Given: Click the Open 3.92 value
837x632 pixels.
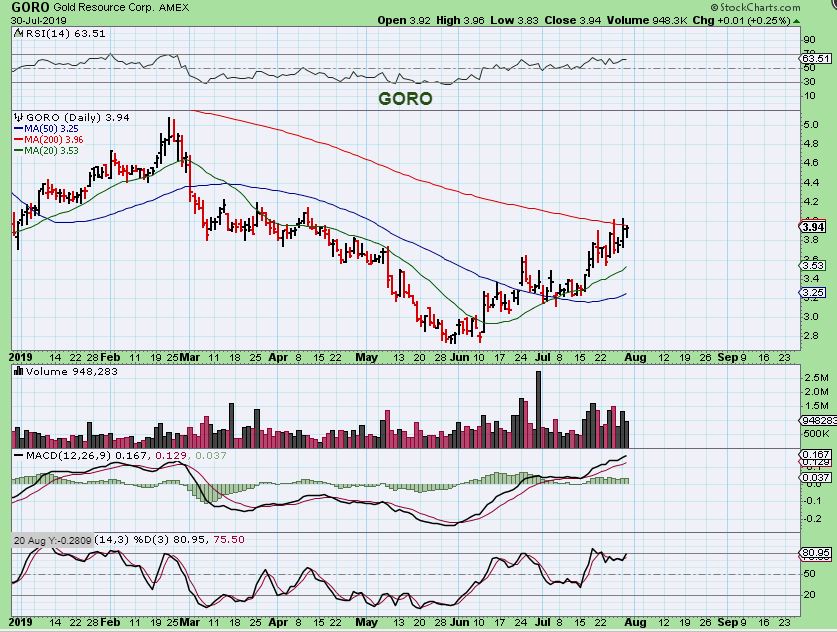Looking at the screenshot, I should coord(404,20).
